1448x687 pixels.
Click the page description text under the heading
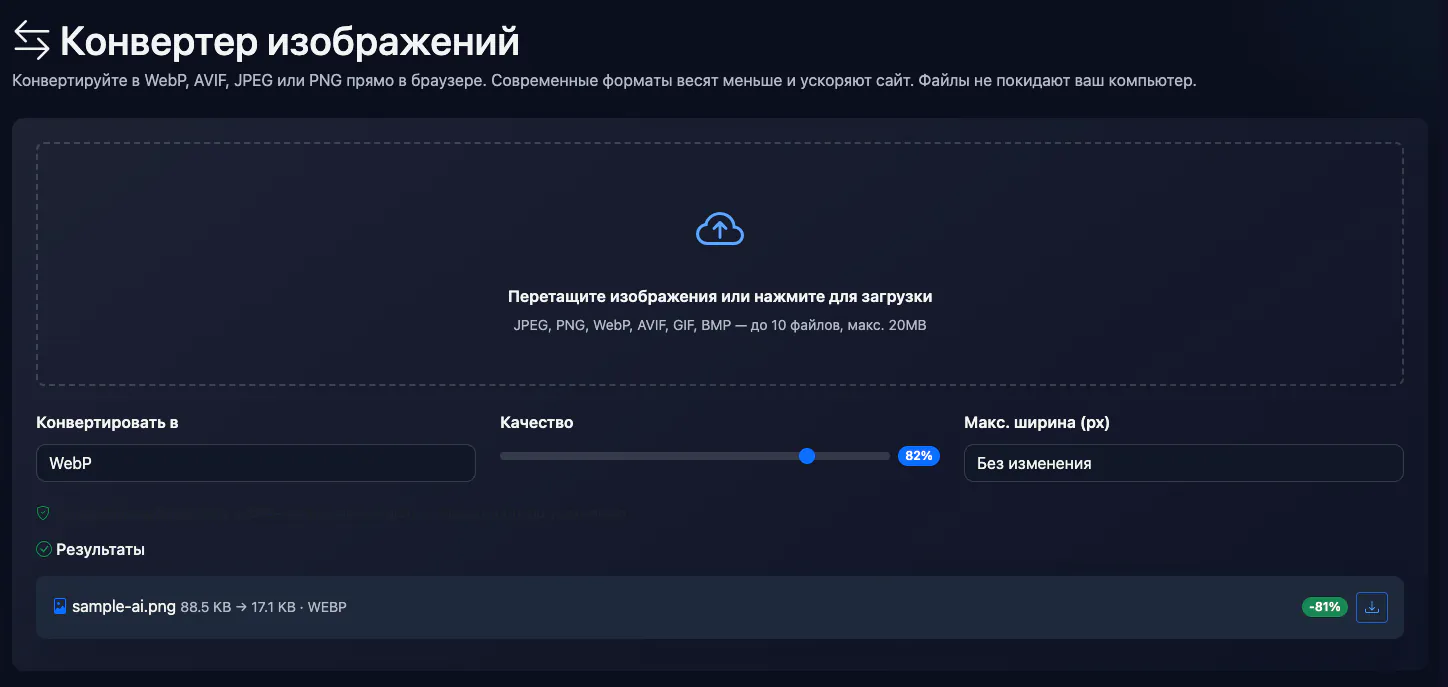[x=604, y=81]
